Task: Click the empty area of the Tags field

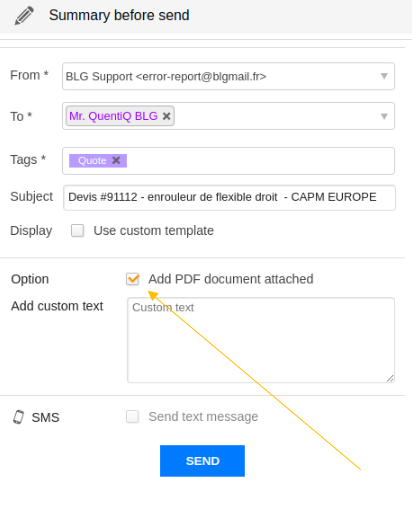Action: click(259, 161)
